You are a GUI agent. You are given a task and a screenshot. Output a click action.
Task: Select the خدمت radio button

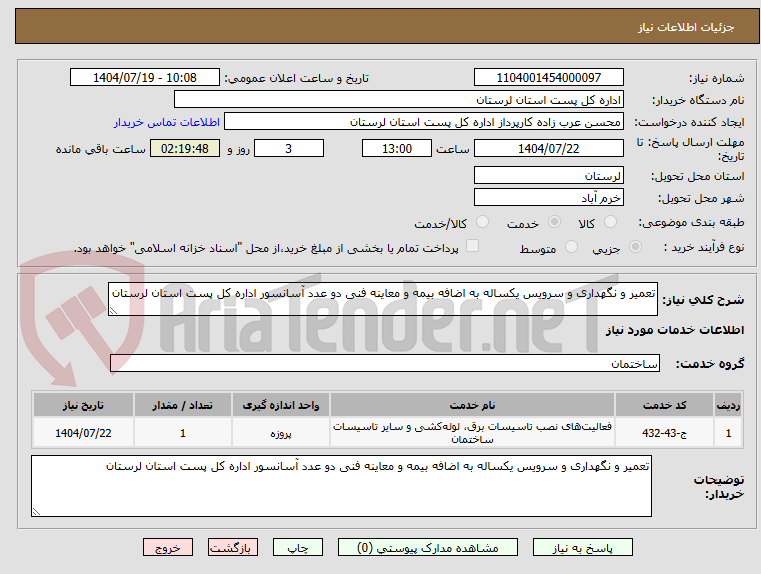click(554, 222)
